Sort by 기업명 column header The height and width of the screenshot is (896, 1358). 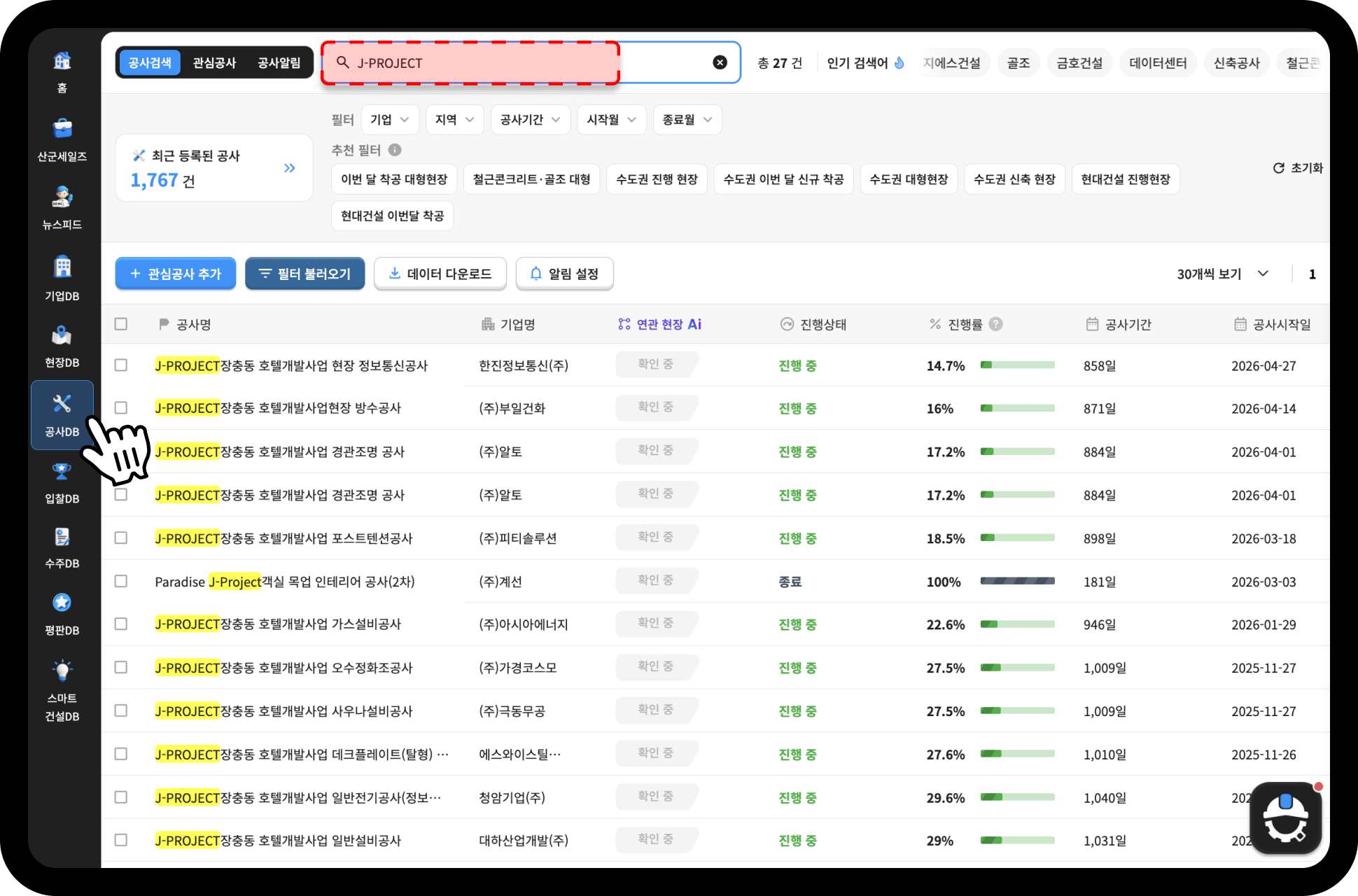[x=508, y=324]
